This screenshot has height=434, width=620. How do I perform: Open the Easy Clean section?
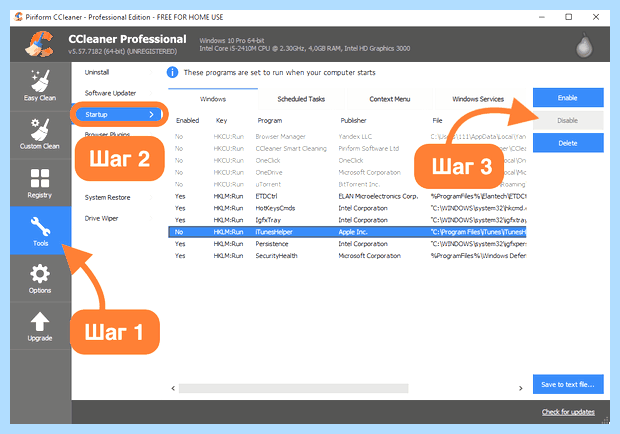(40, 86)
